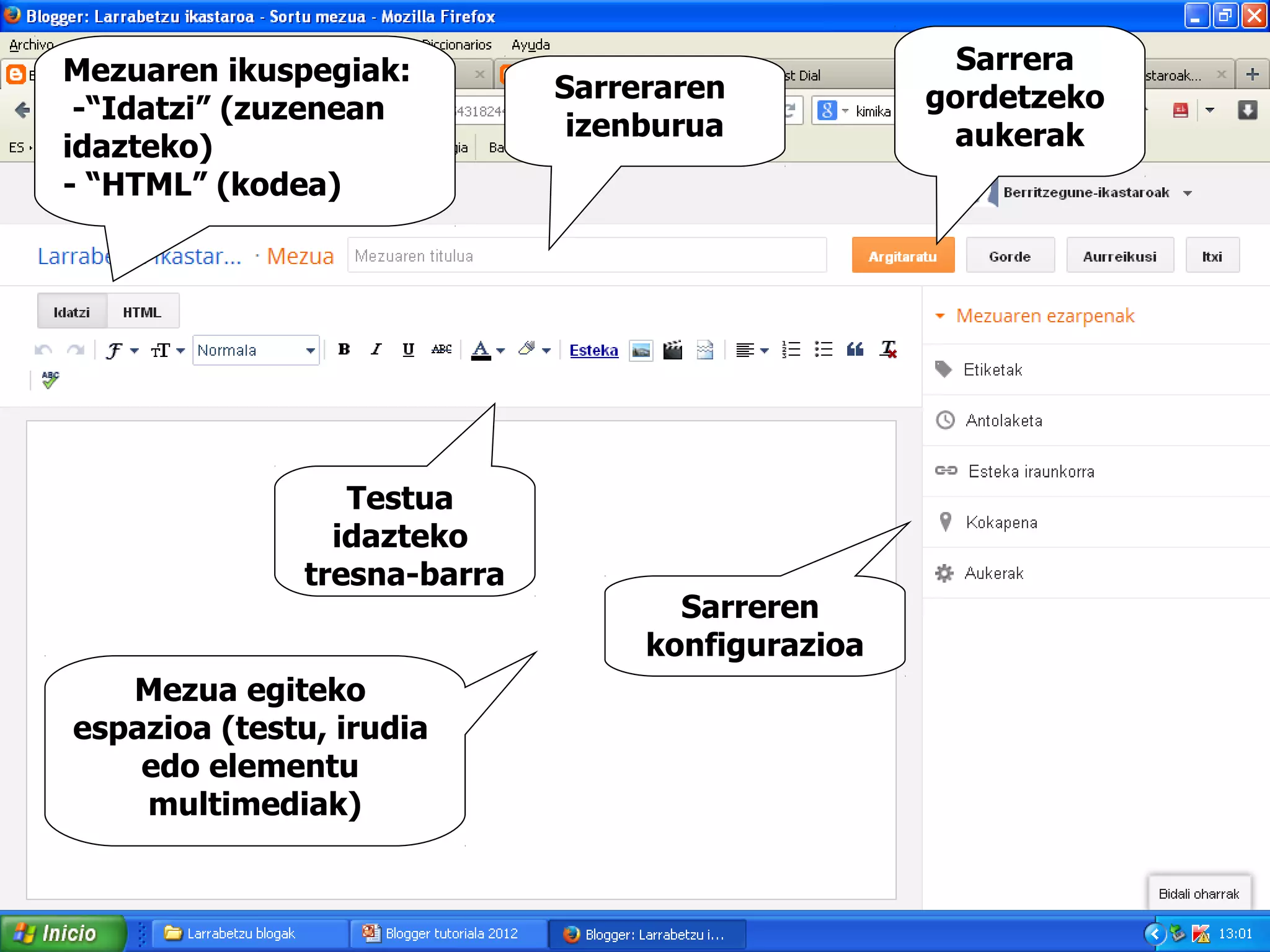
Task: Switch to the HTML view
Action: [x=142, y=312]
